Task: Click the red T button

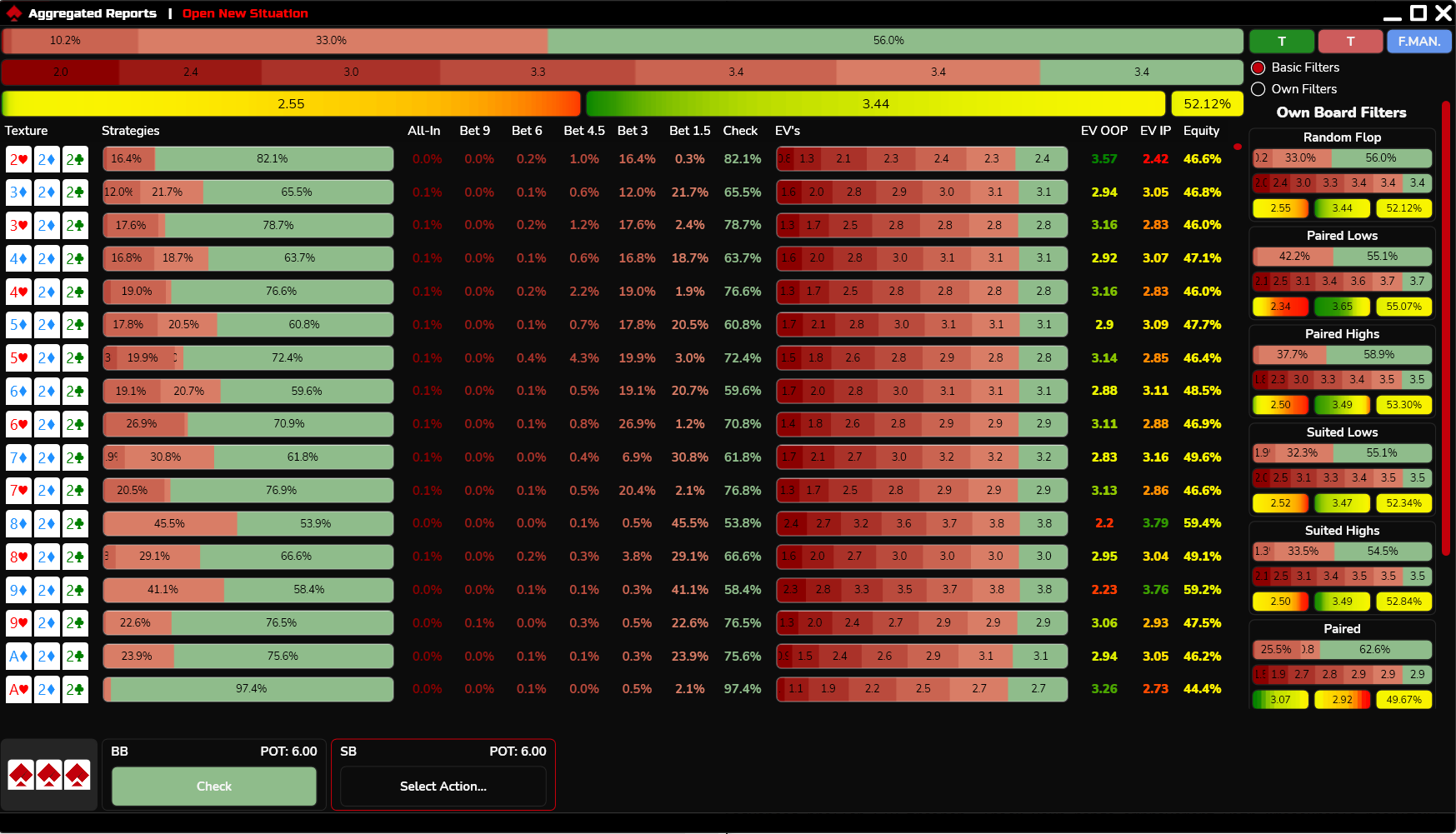Action: pyautogui.click(x=1350, y=41)
